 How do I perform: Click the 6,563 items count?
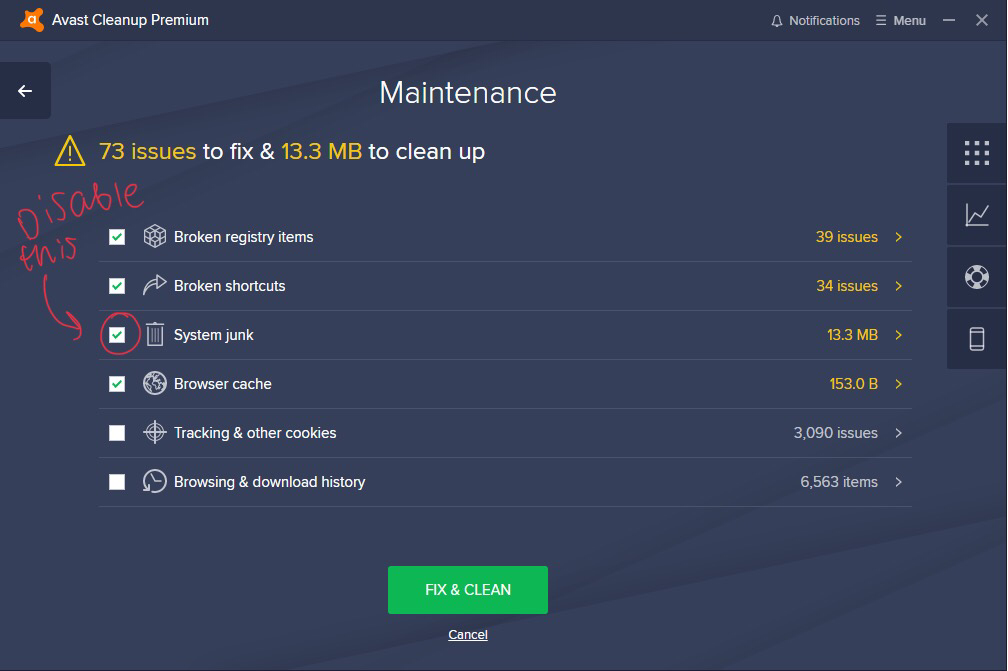(x=839, y=481)
